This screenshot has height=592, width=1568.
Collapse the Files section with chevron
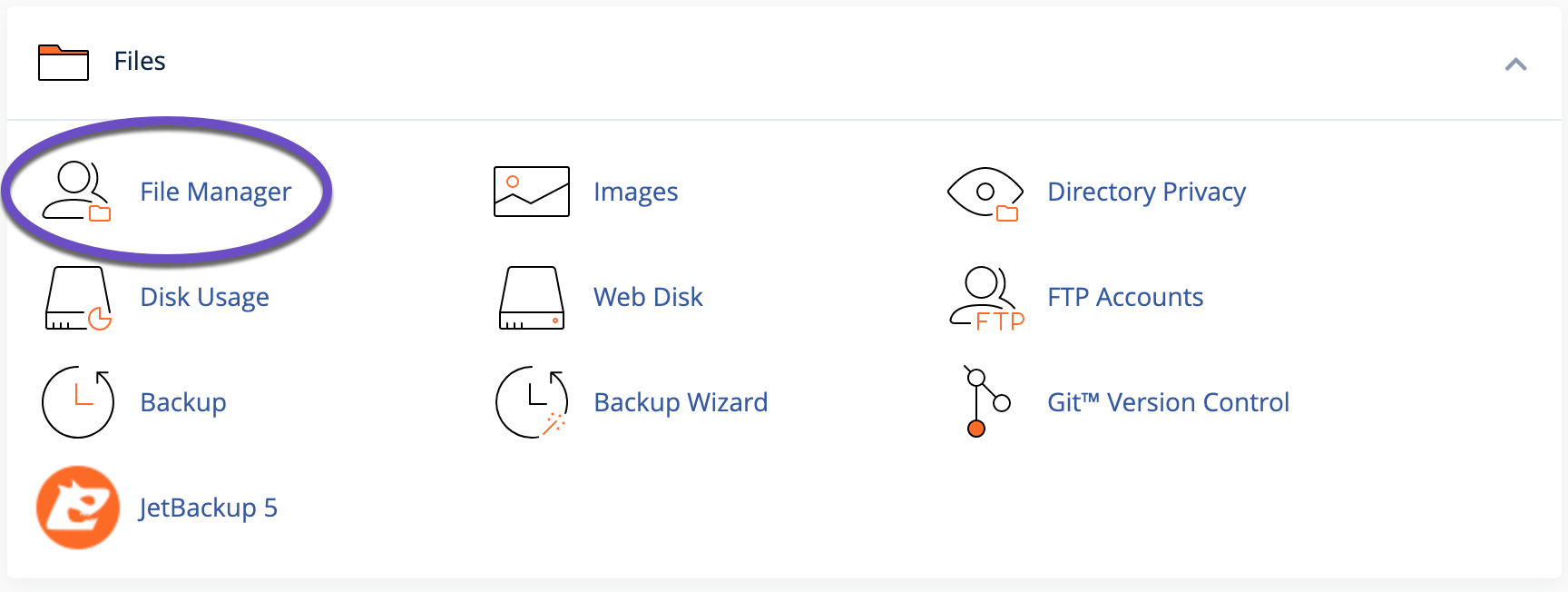tap(1515, 64)
